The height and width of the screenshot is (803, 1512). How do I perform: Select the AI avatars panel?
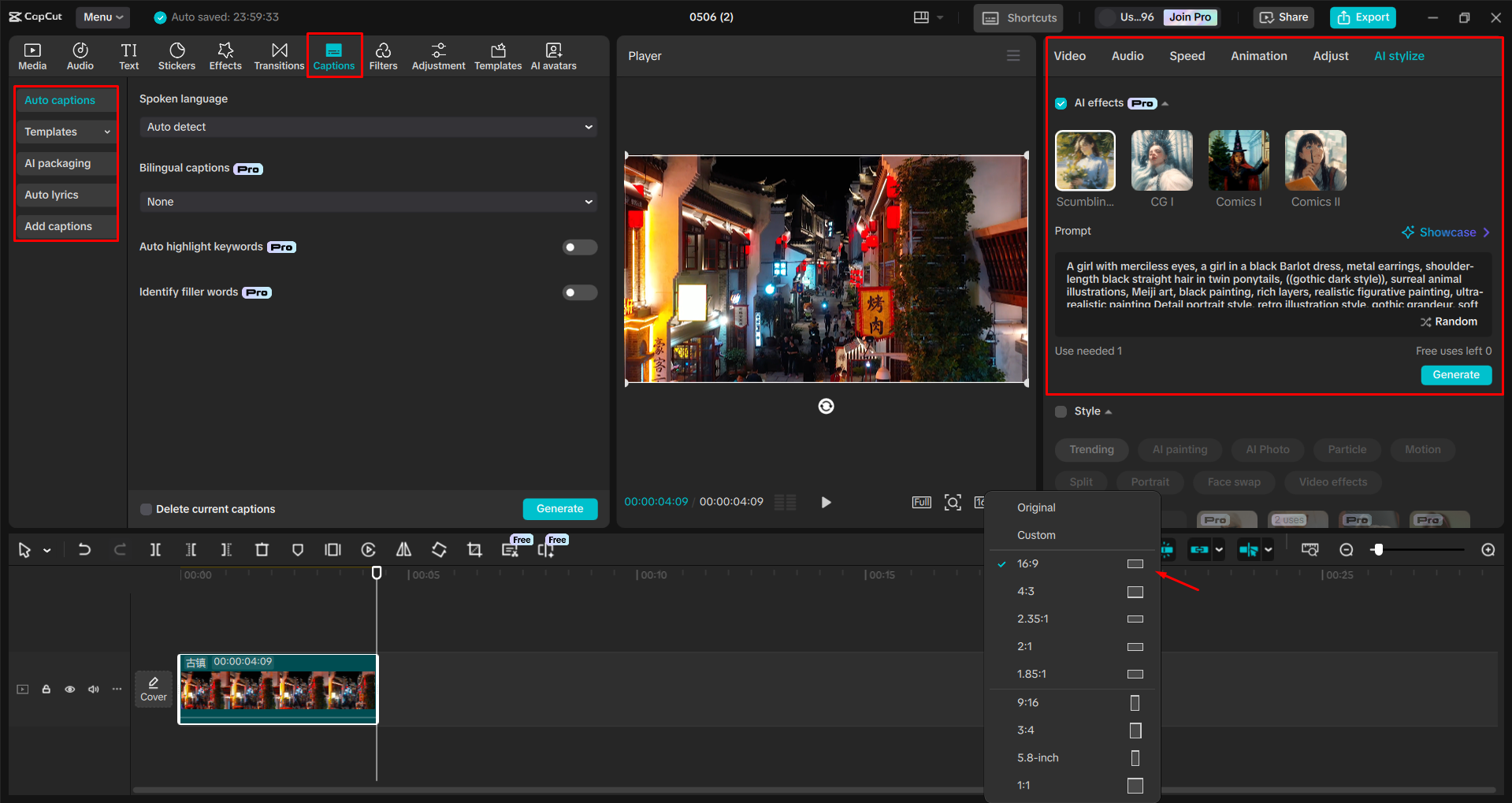(553, 55)
